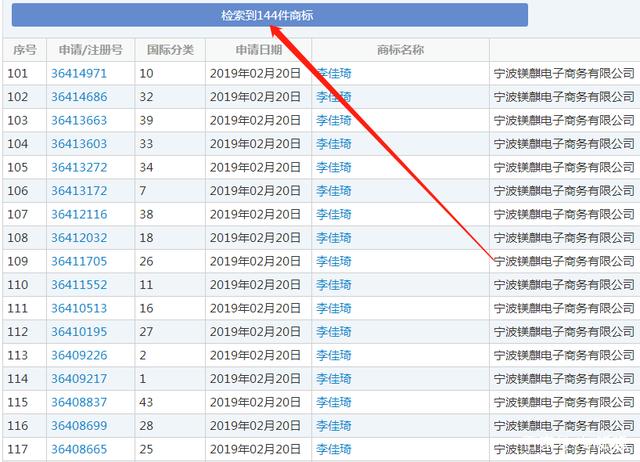Select class value 28 in row 116
The width and height of the screenshot is (640, 462).
[x=146, y=426]
